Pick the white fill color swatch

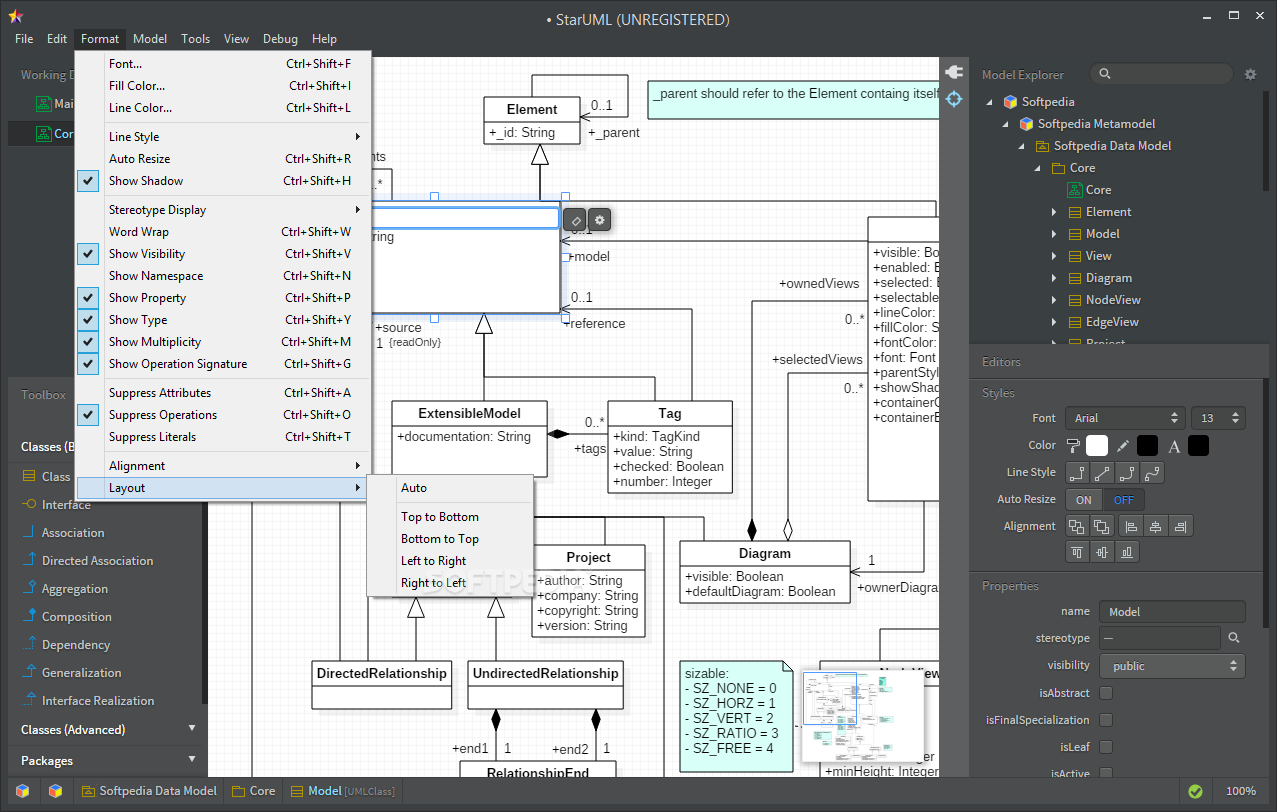1097,445
